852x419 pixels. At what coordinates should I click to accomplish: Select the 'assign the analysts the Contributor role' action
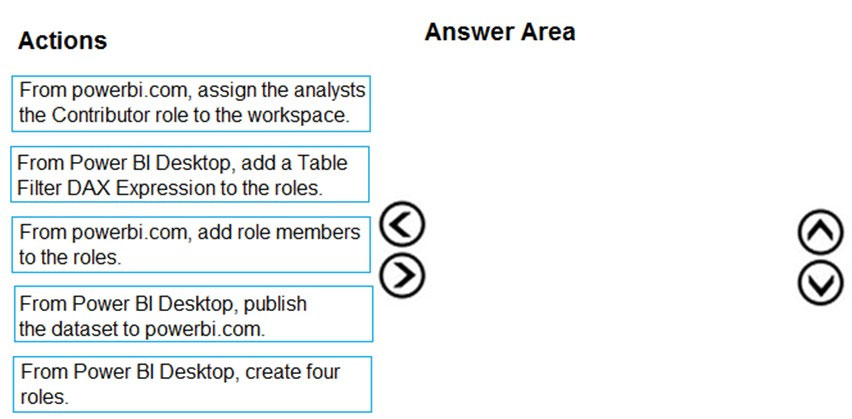pos(191,103)
